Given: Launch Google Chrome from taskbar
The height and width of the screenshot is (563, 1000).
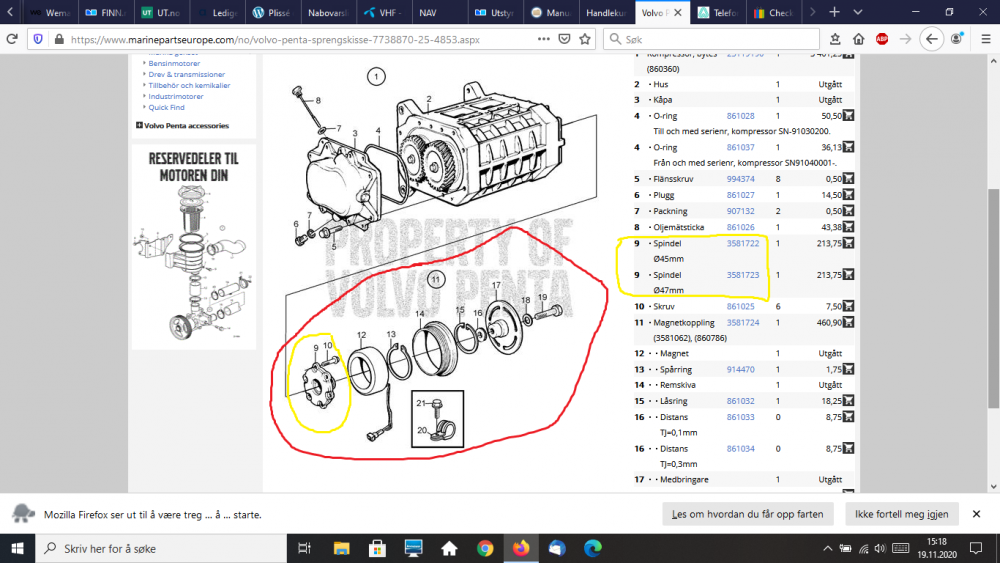Looking at the screenshot, I should pyautogui.click(x=485, y=548).
